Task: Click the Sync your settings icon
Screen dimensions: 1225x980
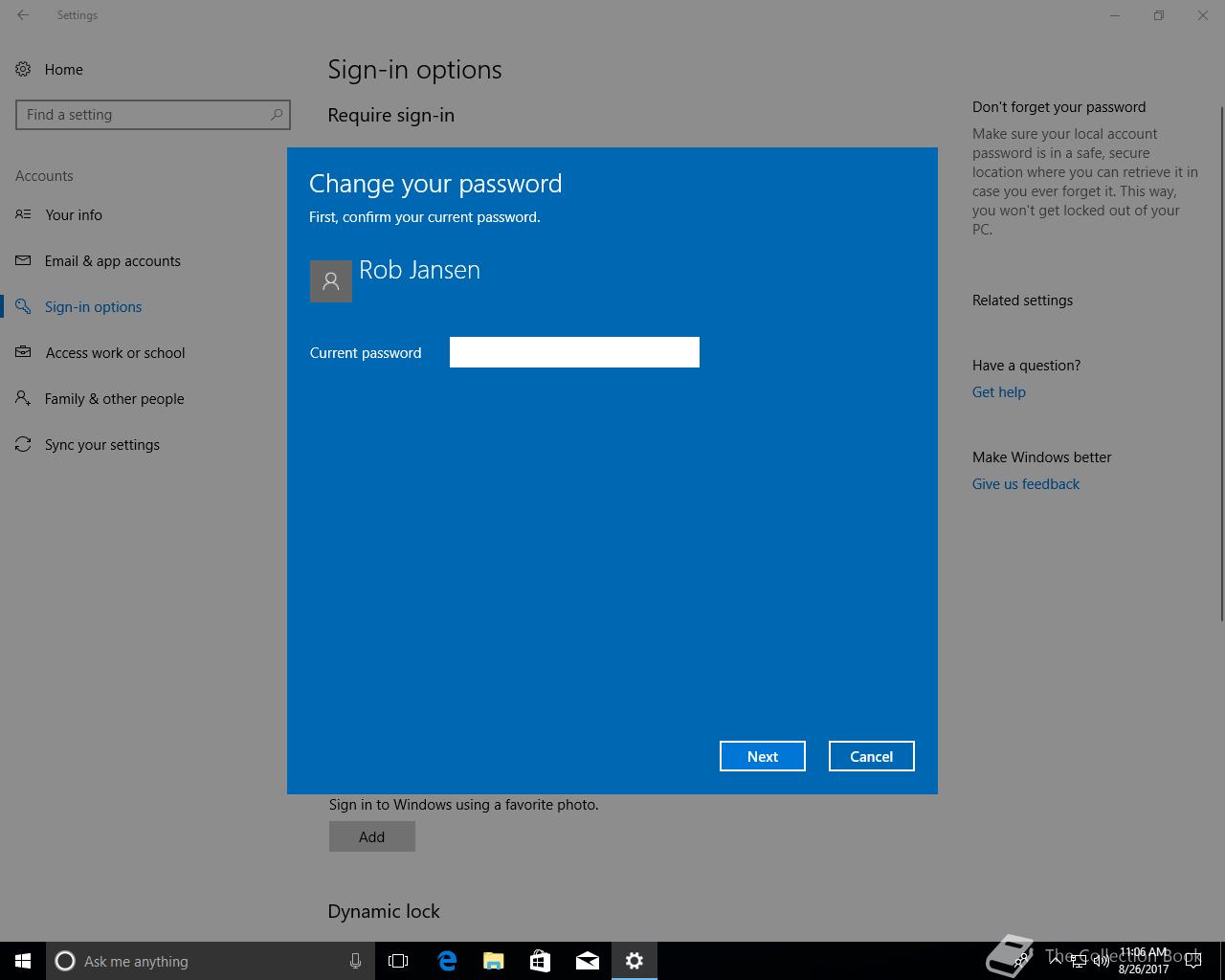Action: pos(23,444)
